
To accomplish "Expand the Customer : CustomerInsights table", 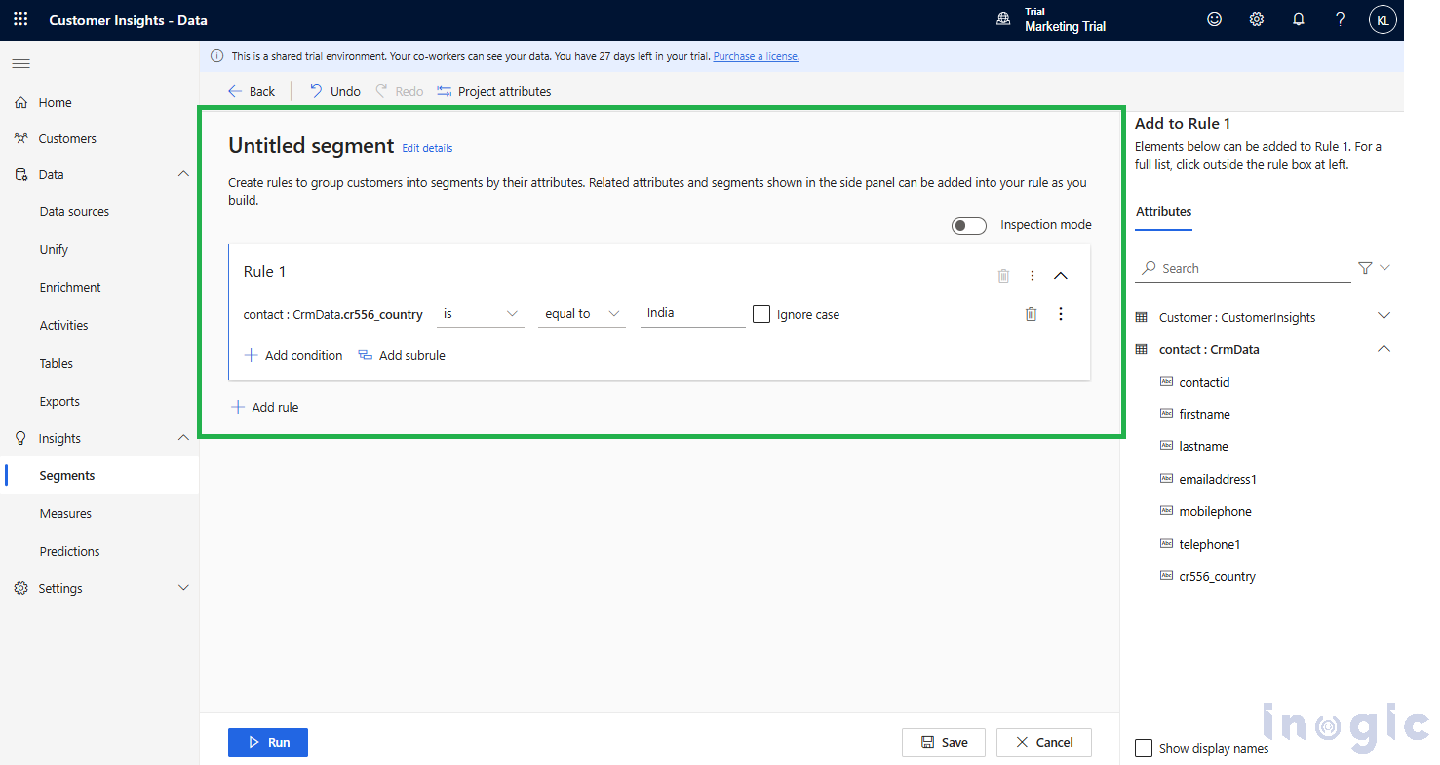I will pos(1384,317).
